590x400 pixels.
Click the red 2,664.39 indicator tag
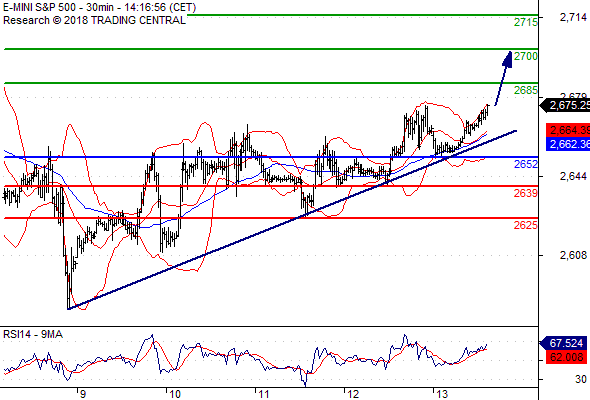568,131
